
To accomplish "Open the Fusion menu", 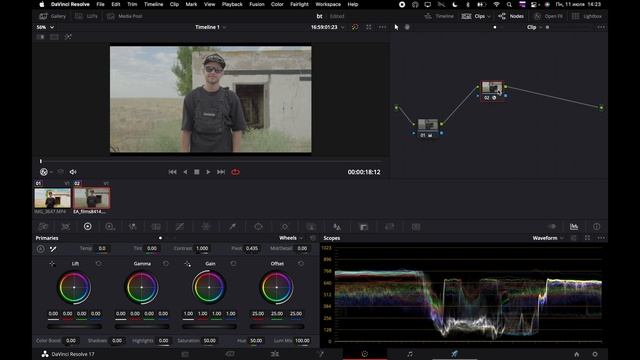I will point(257,4).
